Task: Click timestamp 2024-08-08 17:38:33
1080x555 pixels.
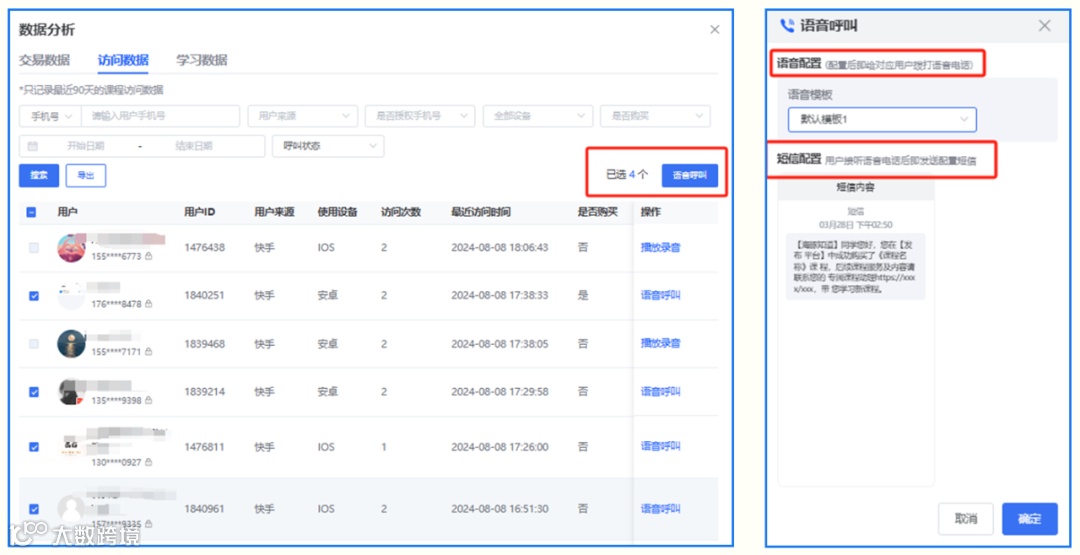Action: click(500, 295)
